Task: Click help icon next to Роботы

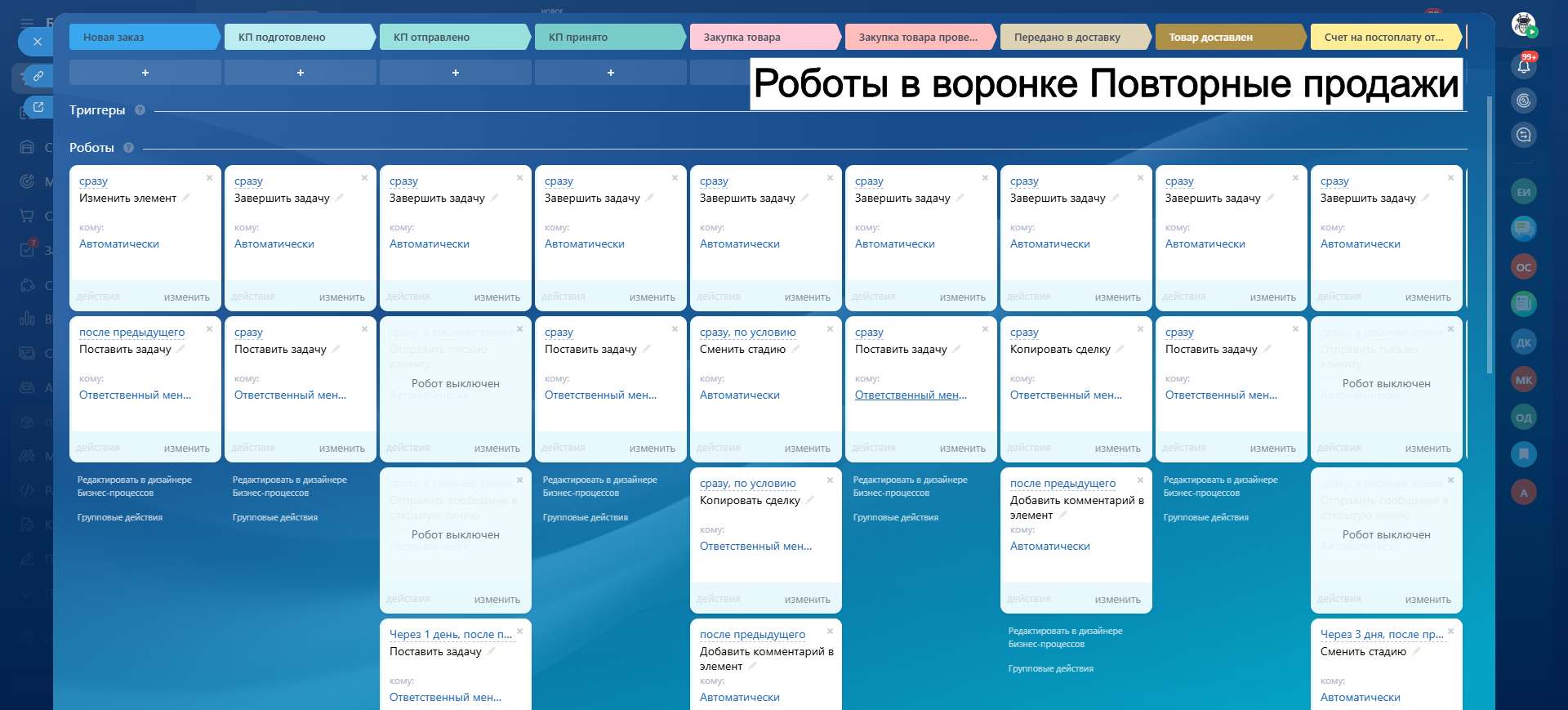Action: coord(128,148)
